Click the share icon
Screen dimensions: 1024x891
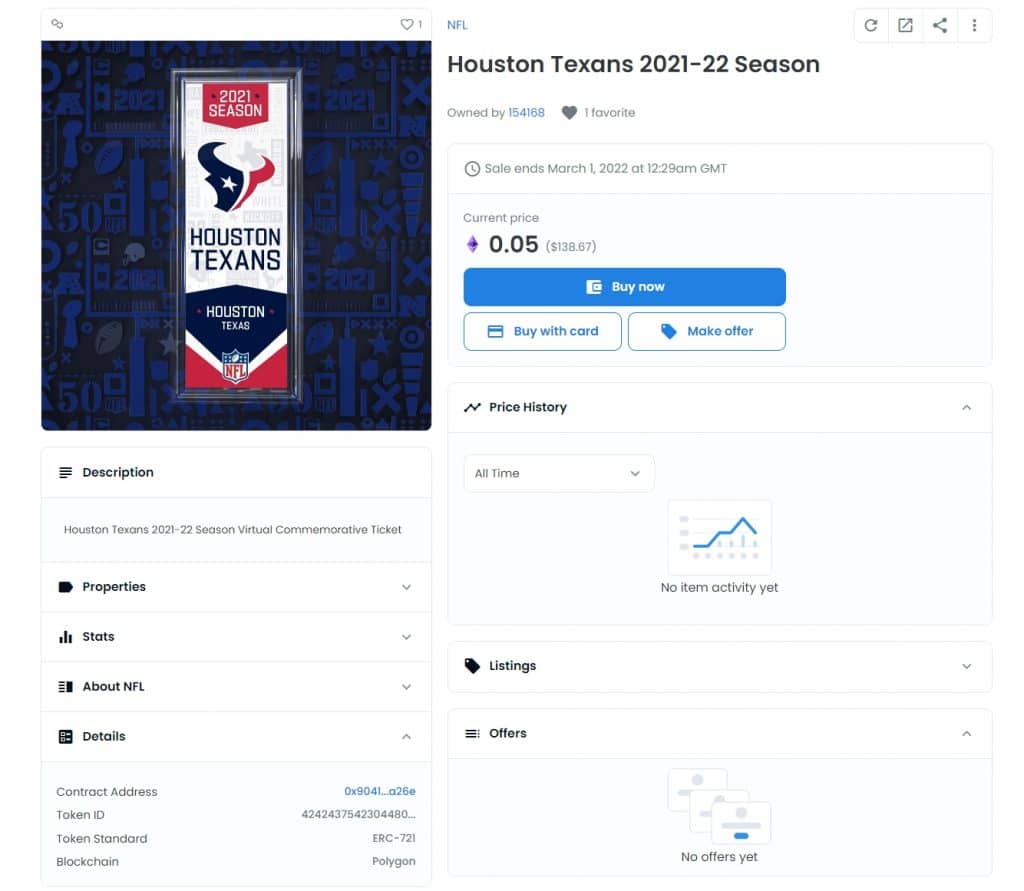point(940,25)
